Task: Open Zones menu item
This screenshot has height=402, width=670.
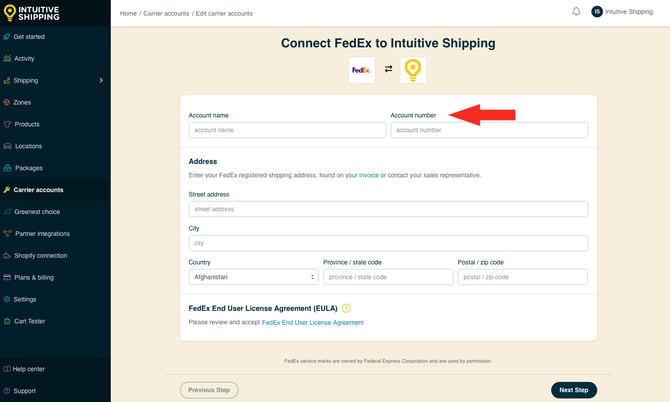Action: pos(22,102)
